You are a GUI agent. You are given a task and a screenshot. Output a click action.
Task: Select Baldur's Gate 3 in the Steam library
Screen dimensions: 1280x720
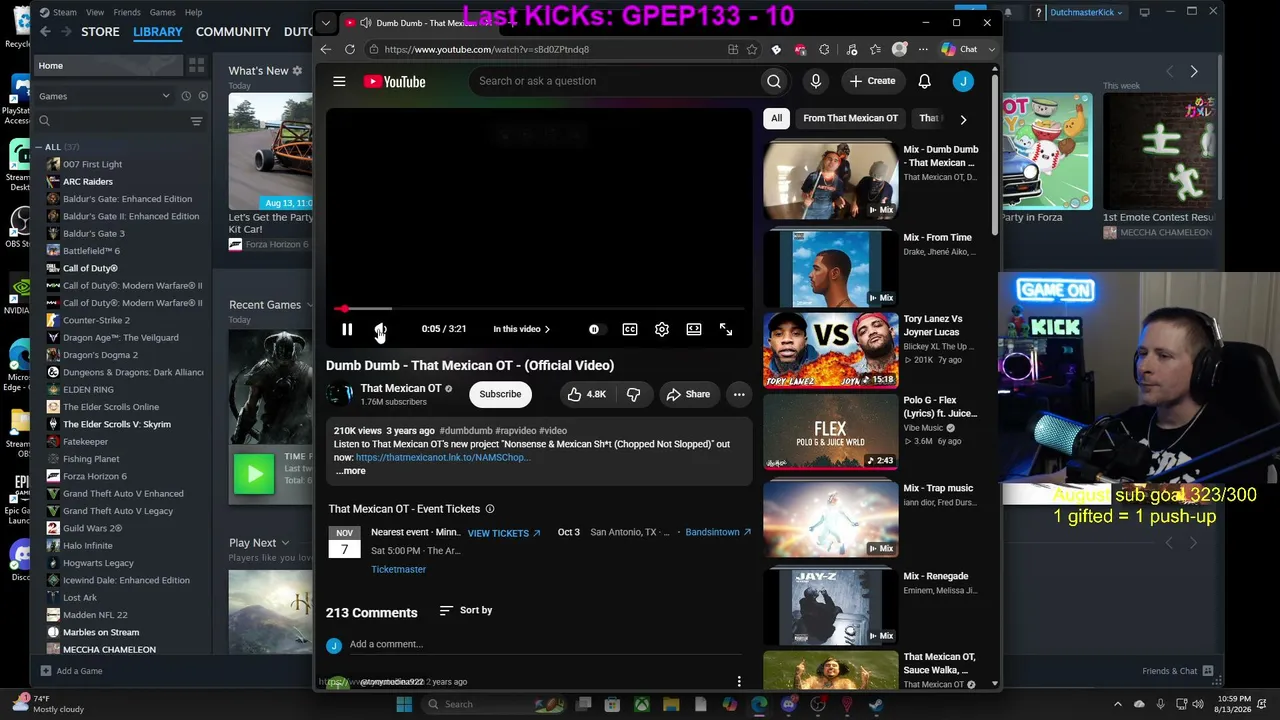pos(93,233)
